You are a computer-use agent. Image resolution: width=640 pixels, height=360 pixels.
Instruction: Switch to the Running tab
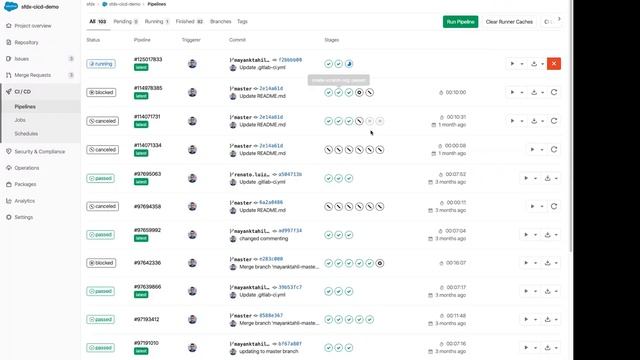(x=157, y=22)
